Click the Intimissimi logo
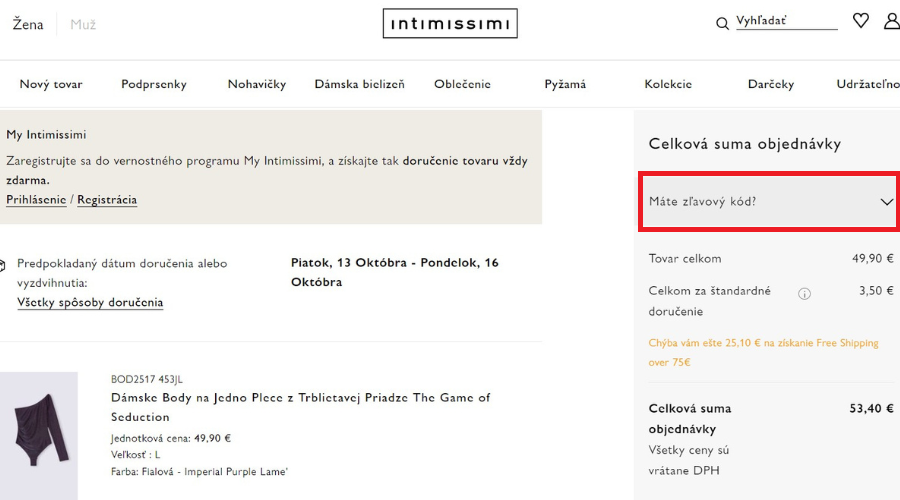Image resolution: width=900 pixels, height=500 pixels. pyautogui.click(x=450, y=23)
